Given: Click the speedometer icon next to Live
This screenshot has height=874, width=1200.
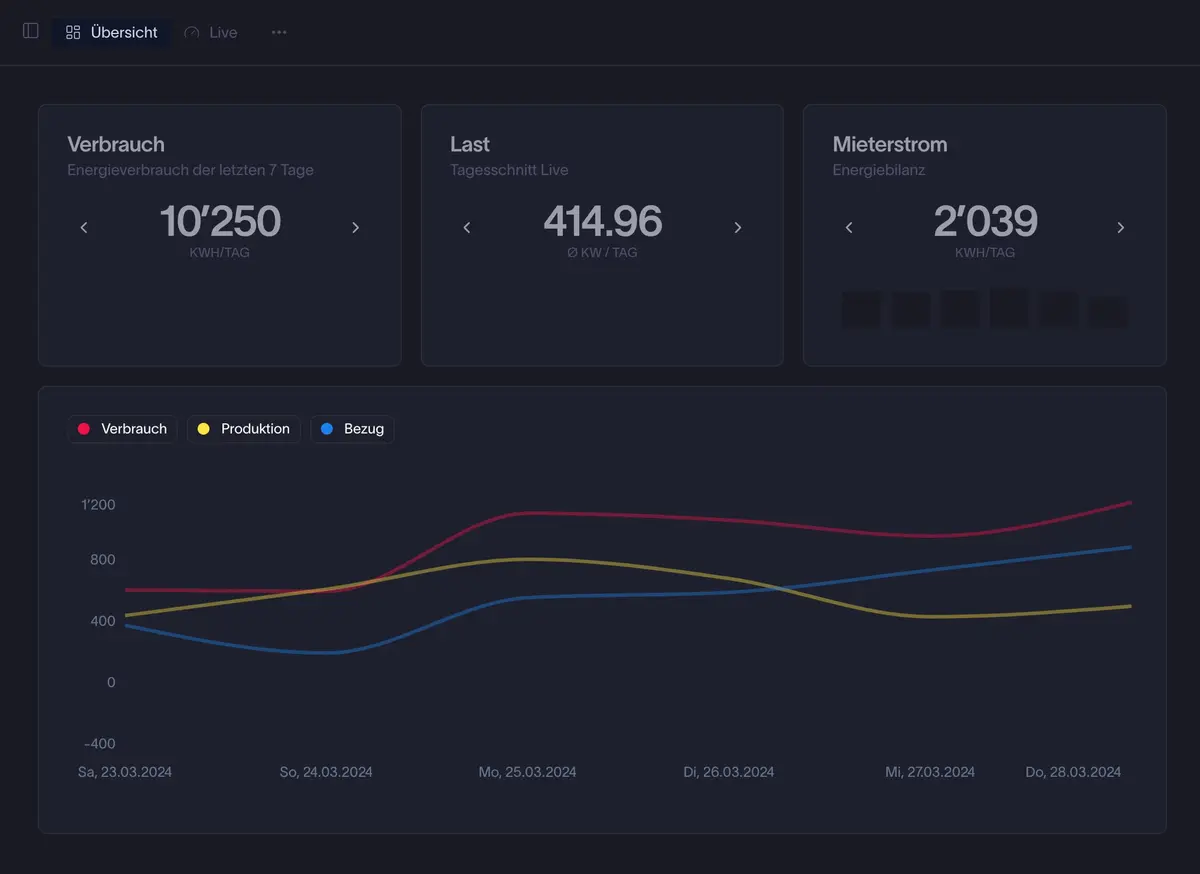Looking at the screenshot, I should click(x=190, y=31).
